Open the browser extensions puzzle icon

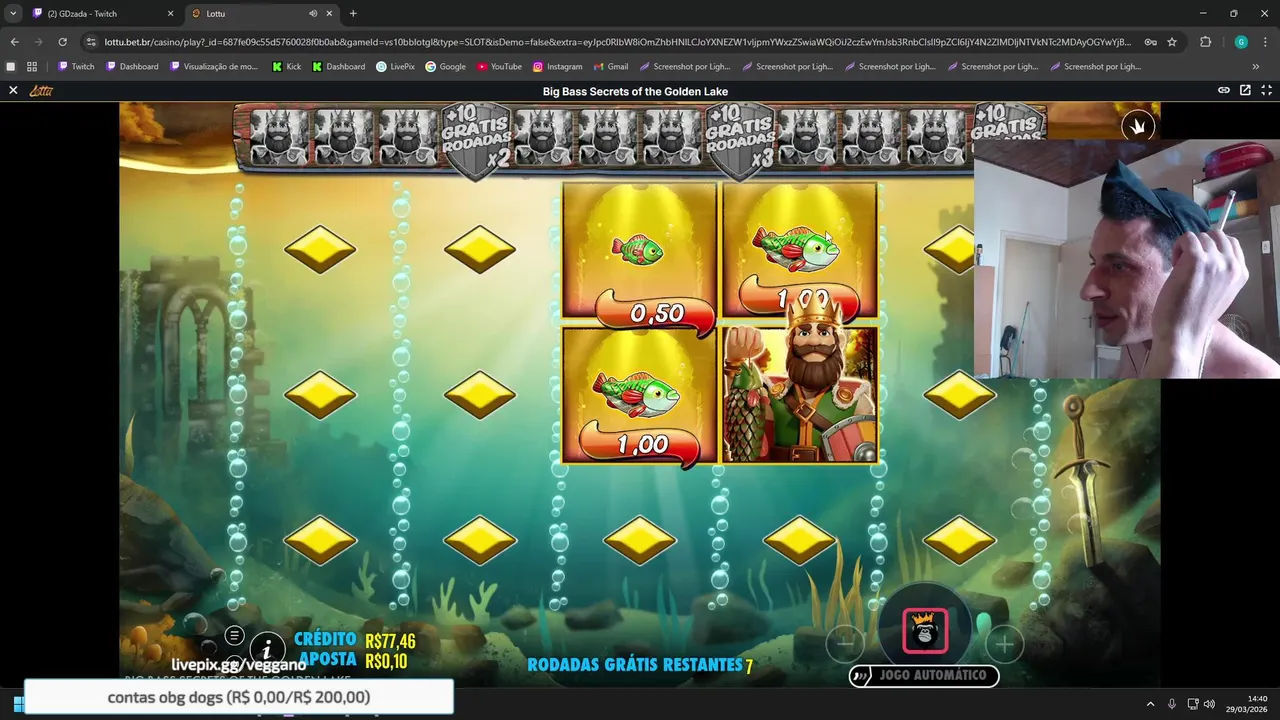[1206, 42]
